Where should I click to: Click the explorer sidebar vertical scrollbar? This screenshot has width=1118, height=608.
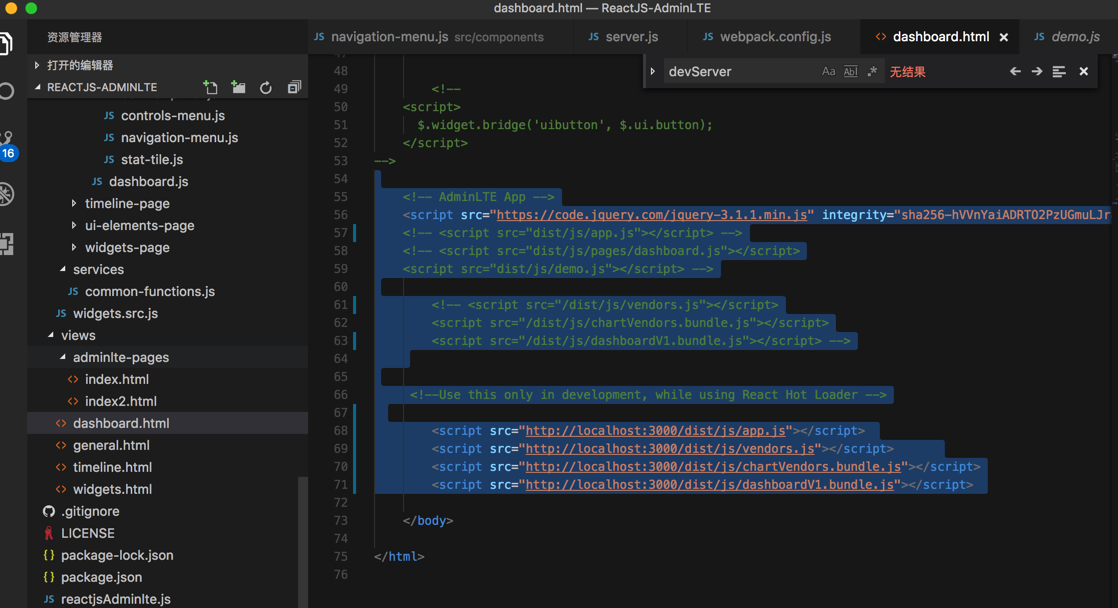[303, 540]
